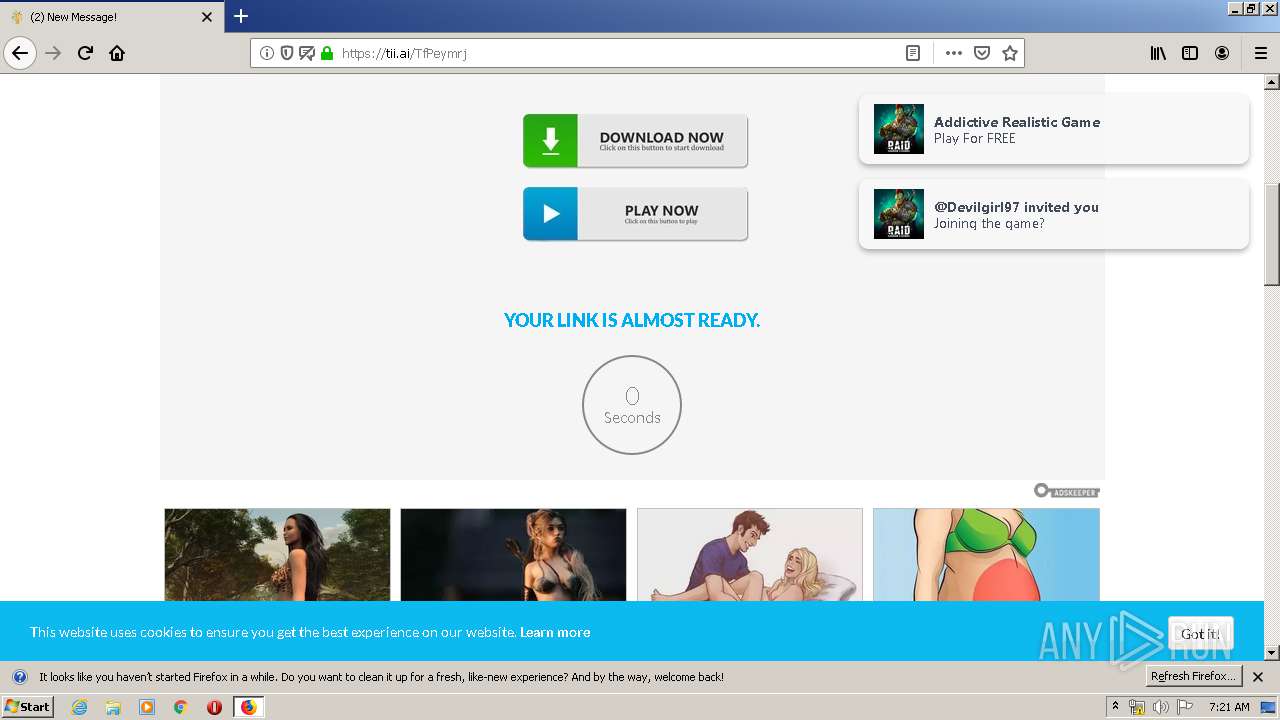
Task: Open Windows Explorer folder taskbar icon
Action: [113, 707]
